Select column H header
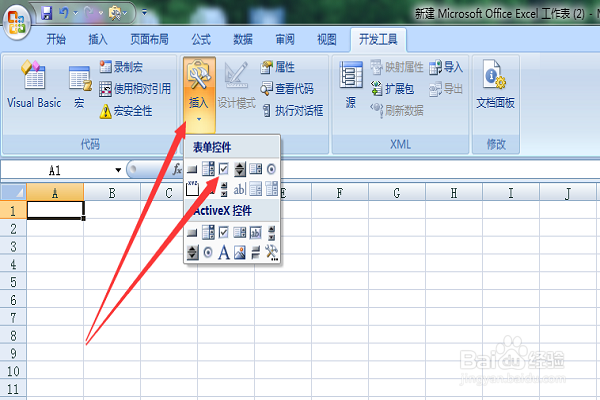The image size is (600, 400). click(x=454, y=193)
